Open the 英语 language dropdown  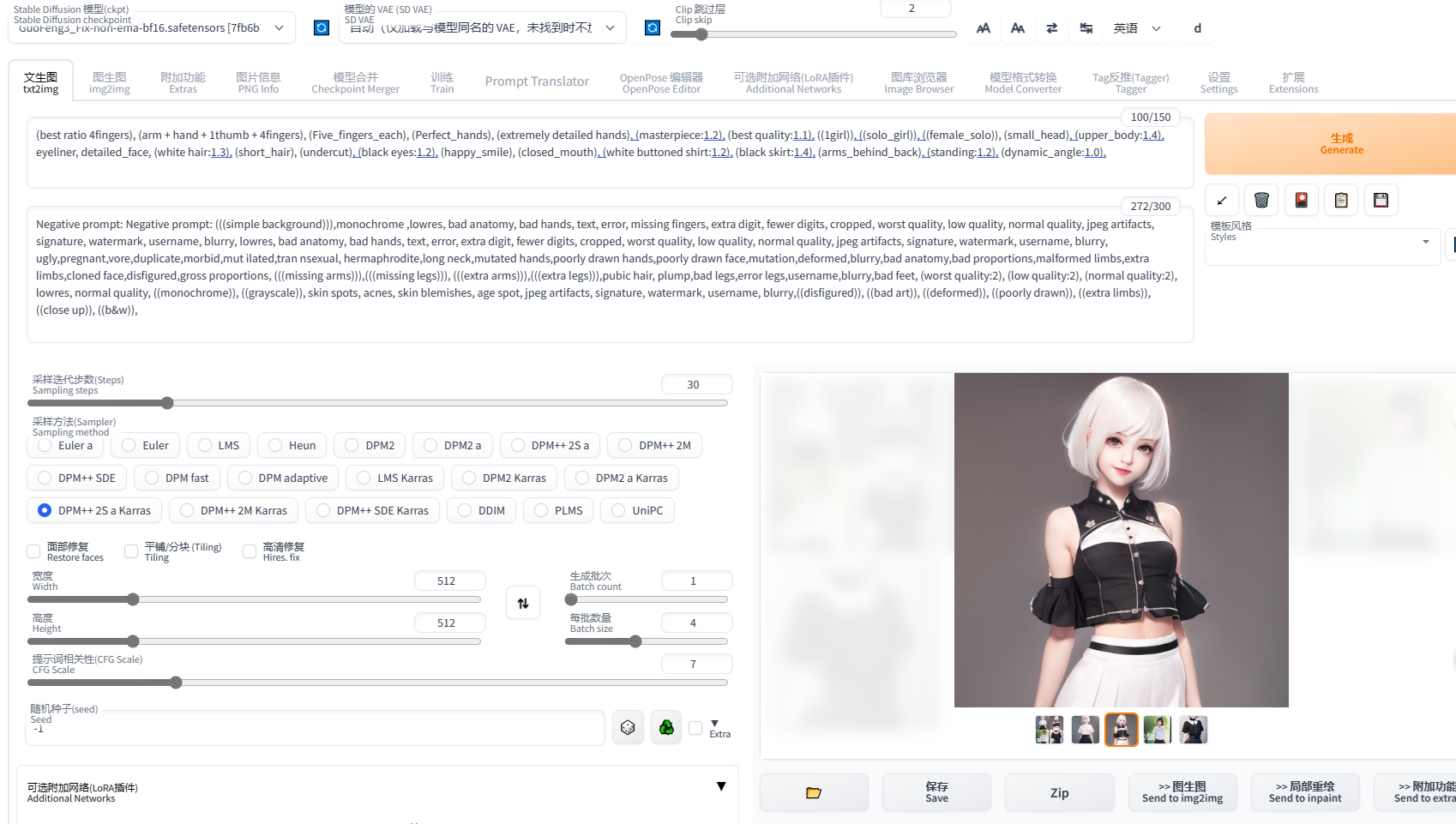point(1137,28)
